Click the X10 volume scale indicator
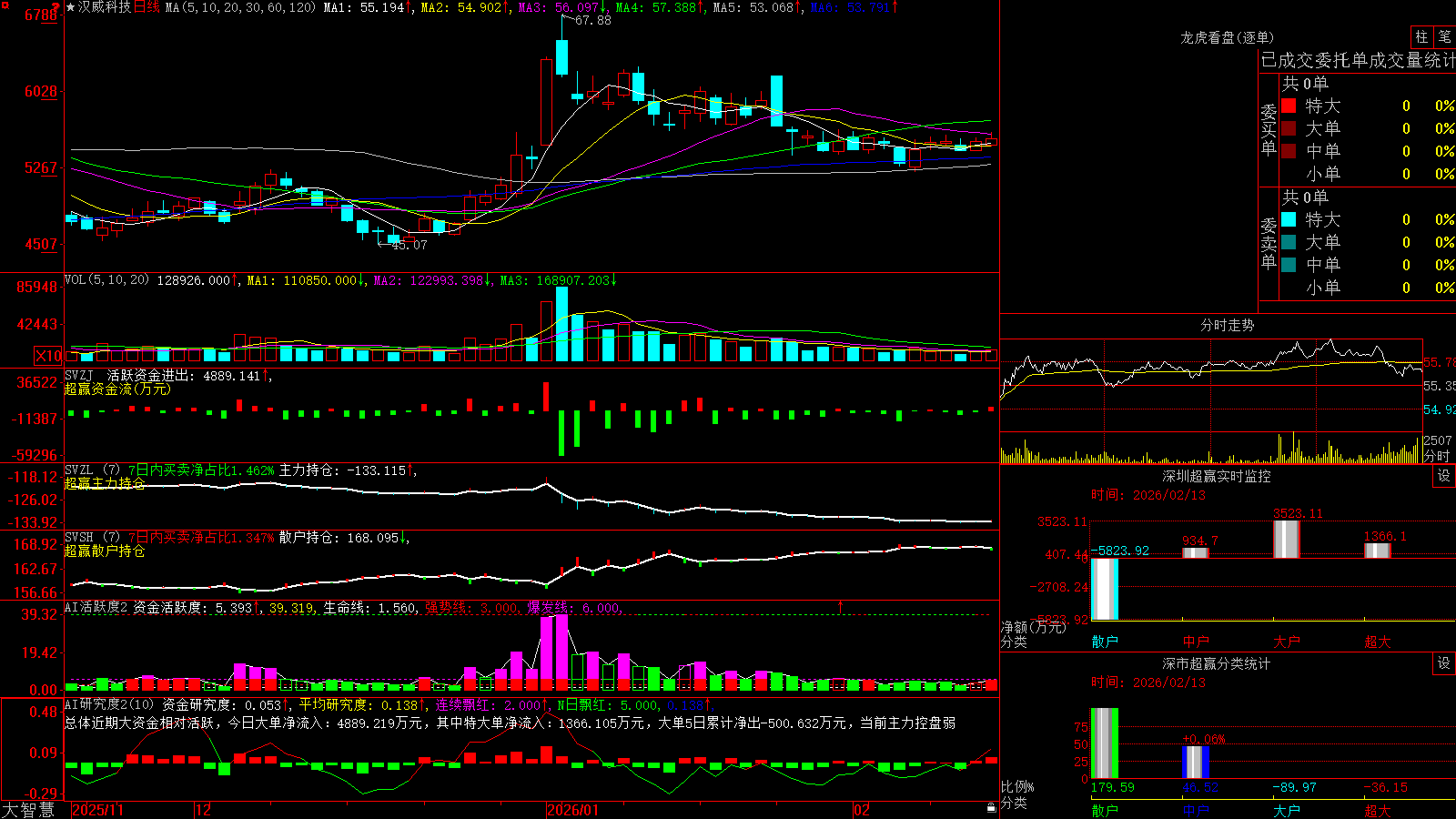 [48, 356]
